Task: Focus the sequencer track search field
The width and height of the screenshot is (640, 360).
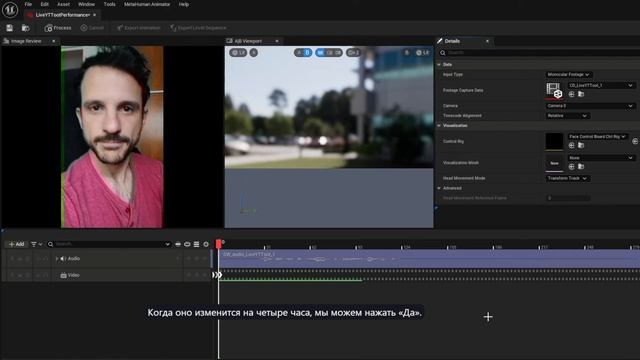Action: pyautogui.click(x=109, y=244)
